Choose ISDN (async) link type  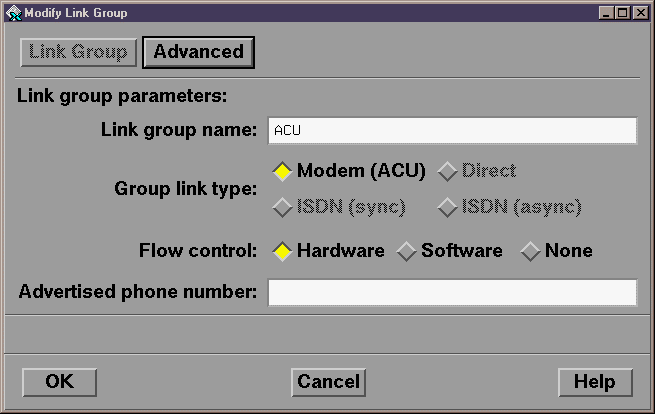tap(509, 207)
